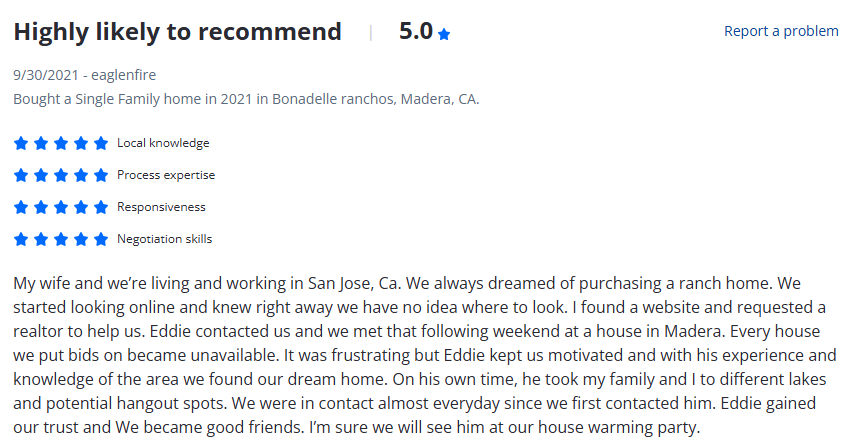This screenshot has width=851, height=440.
Task: Click the star beside the 5.0 rating
Action: coord(444,34)
